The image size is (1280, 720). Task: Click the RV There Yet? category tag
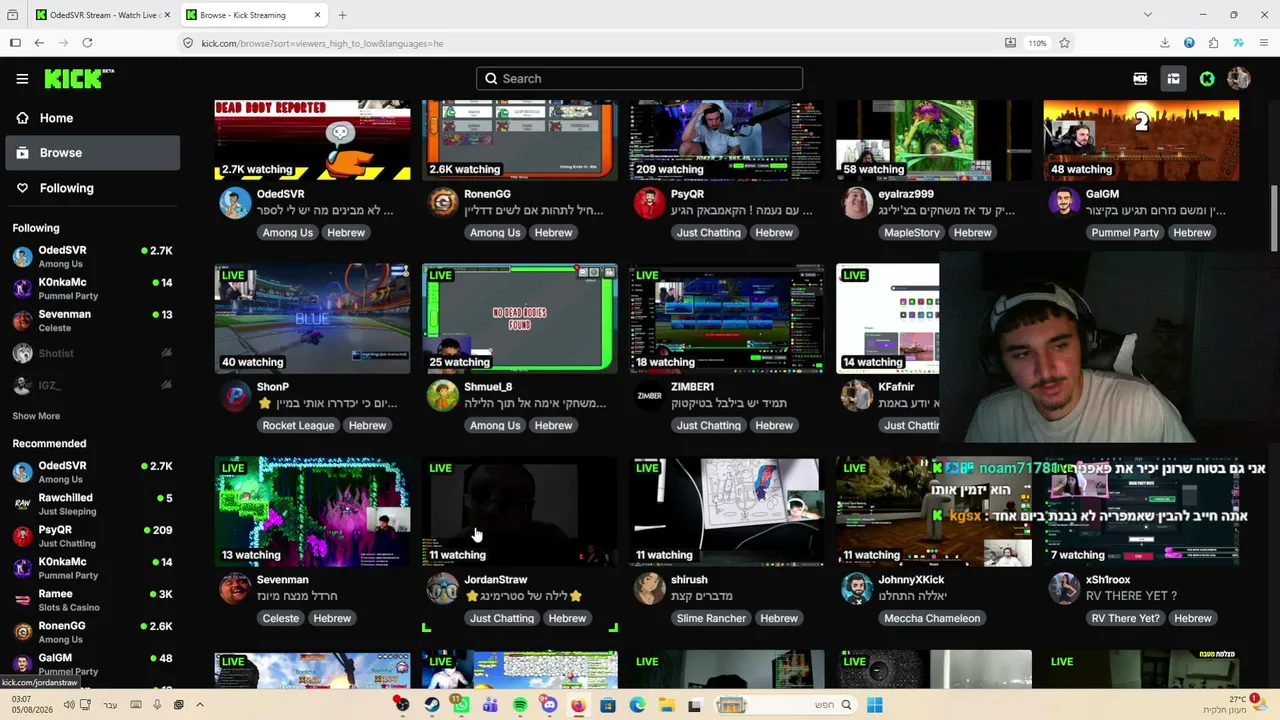pos(1125,619)
